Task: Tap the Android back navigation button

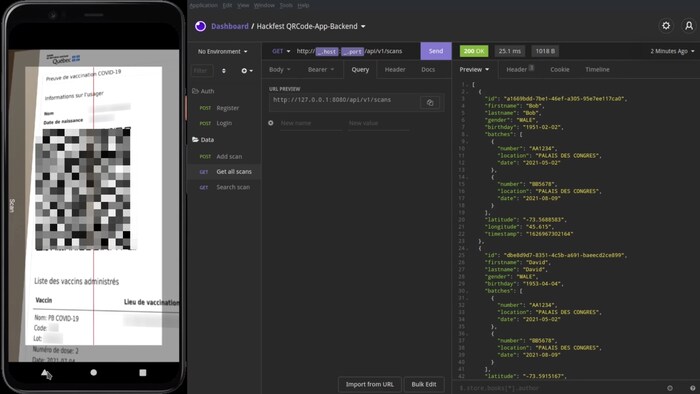Action: click(45, 373)
